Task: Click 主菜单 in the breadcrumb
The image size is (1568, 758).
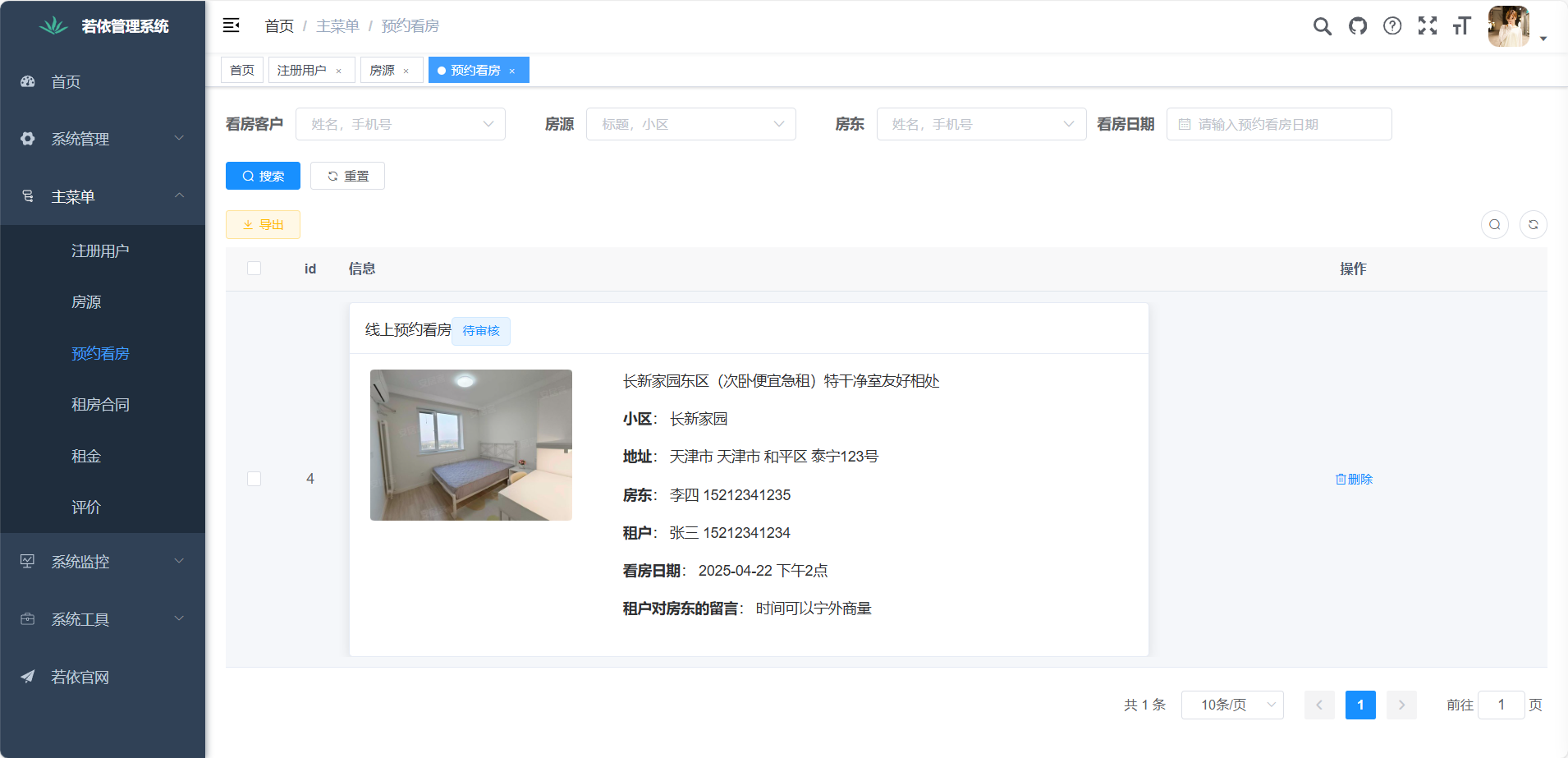Action: pyautogui.click(x=337, y=26)
